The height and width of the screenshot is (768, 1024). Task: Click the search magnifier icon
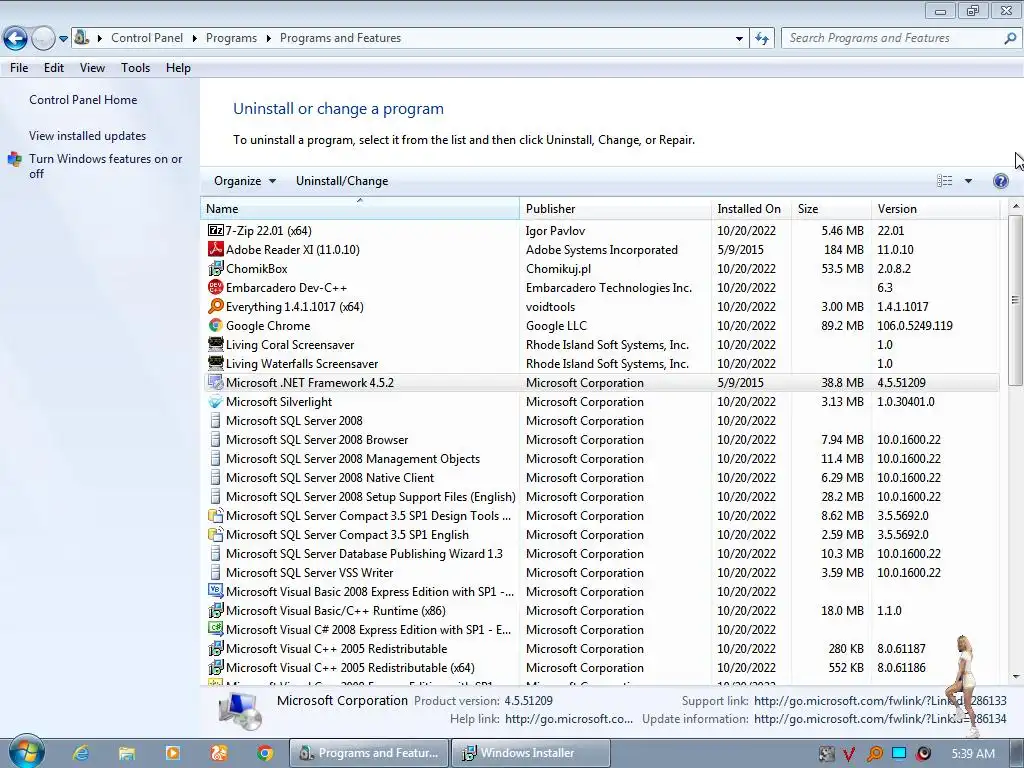tap(1010, 39)
